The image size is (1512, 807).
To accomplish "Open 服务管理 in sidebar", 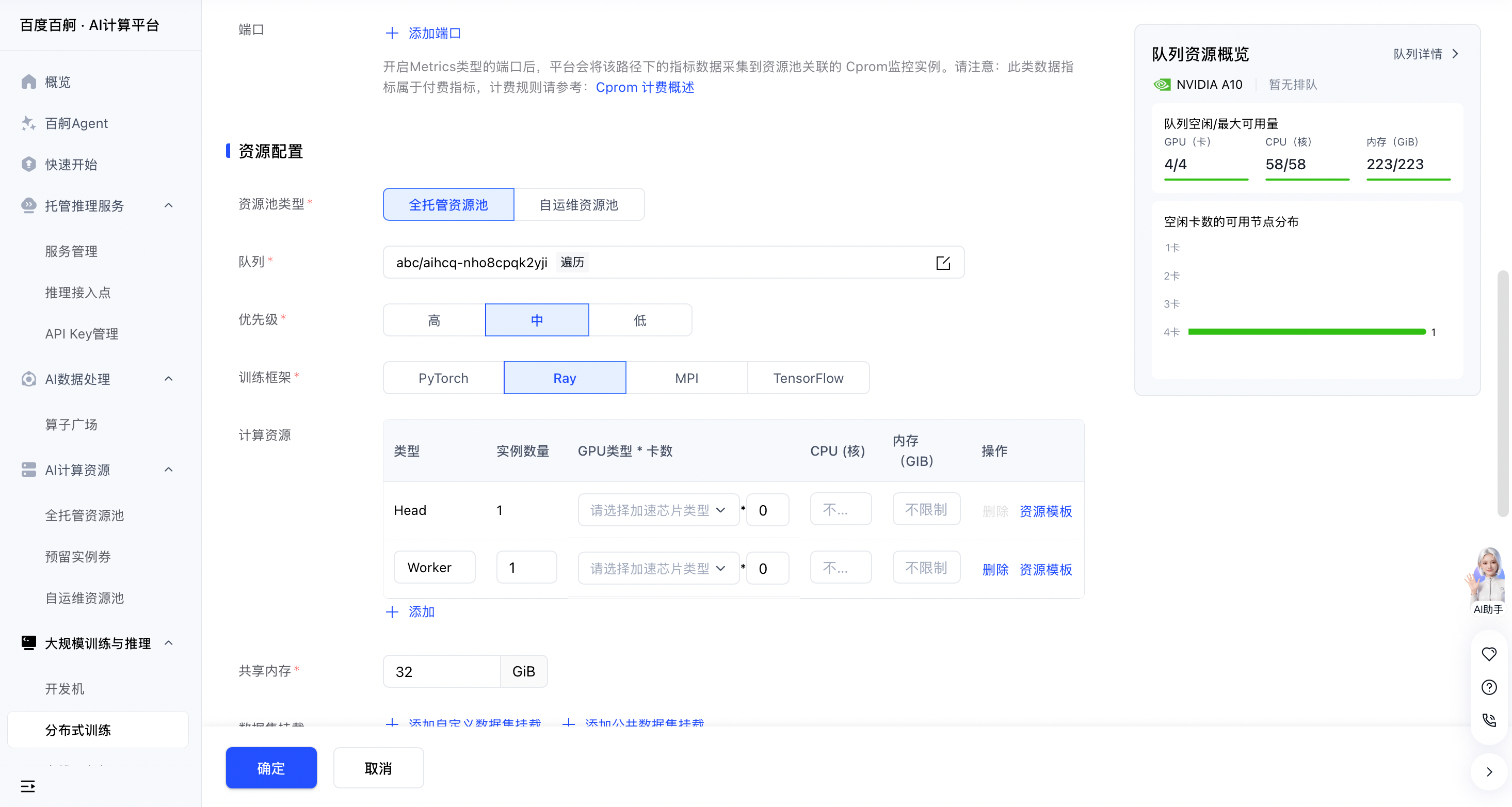I will pyautogui.click(x=71, y=251).
